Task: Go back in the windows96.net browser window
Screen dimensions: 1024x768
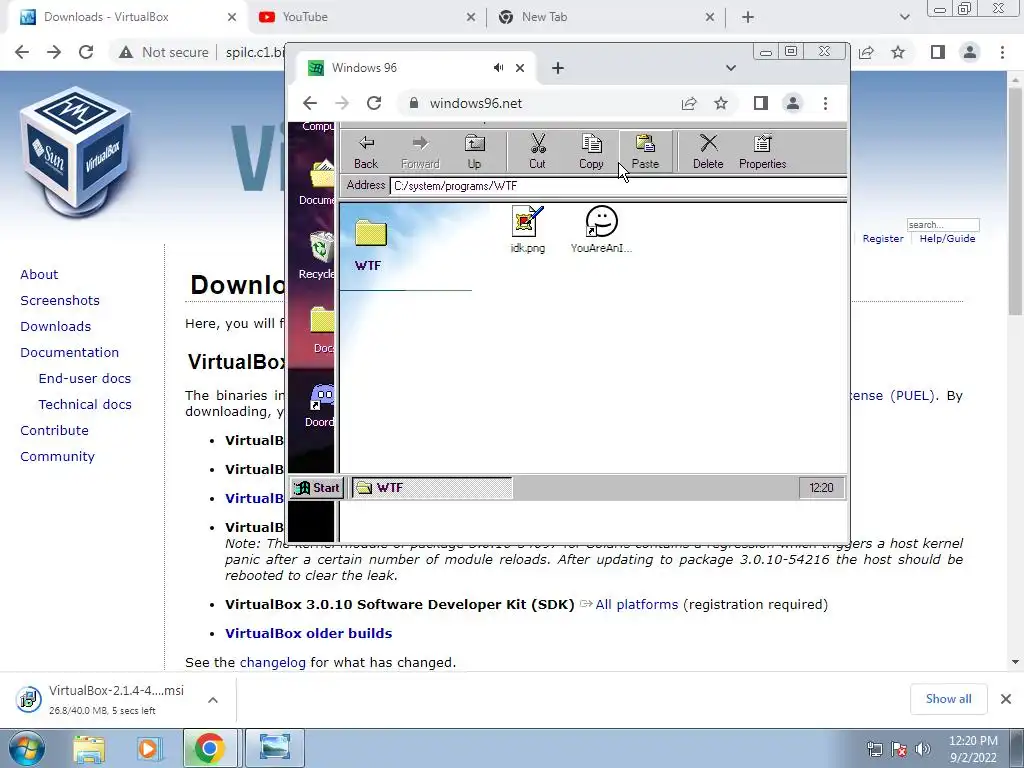Action: pyautogui.click(x=310, y=103)
